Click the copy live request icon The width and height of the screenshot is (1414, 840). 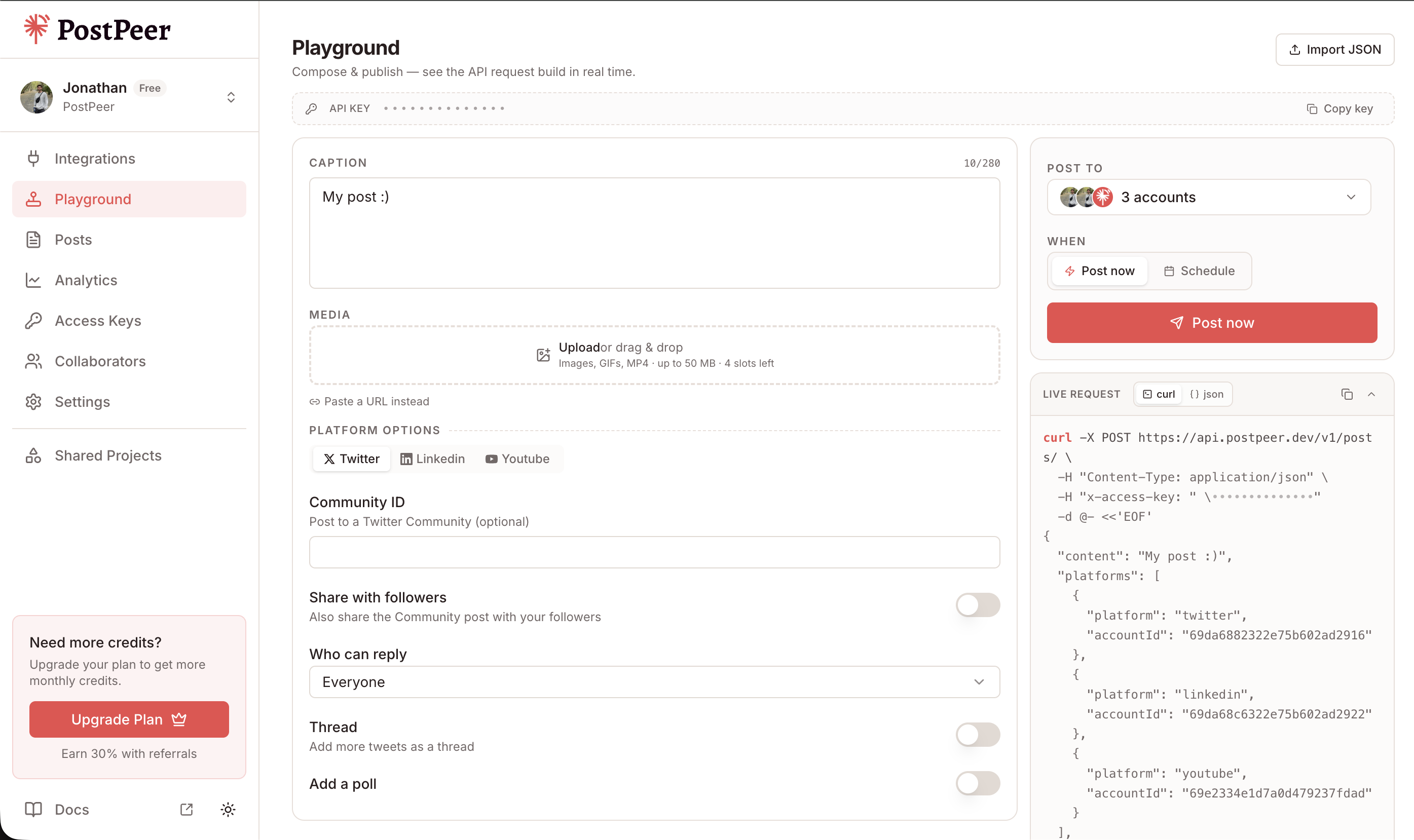coord(1347,394)
